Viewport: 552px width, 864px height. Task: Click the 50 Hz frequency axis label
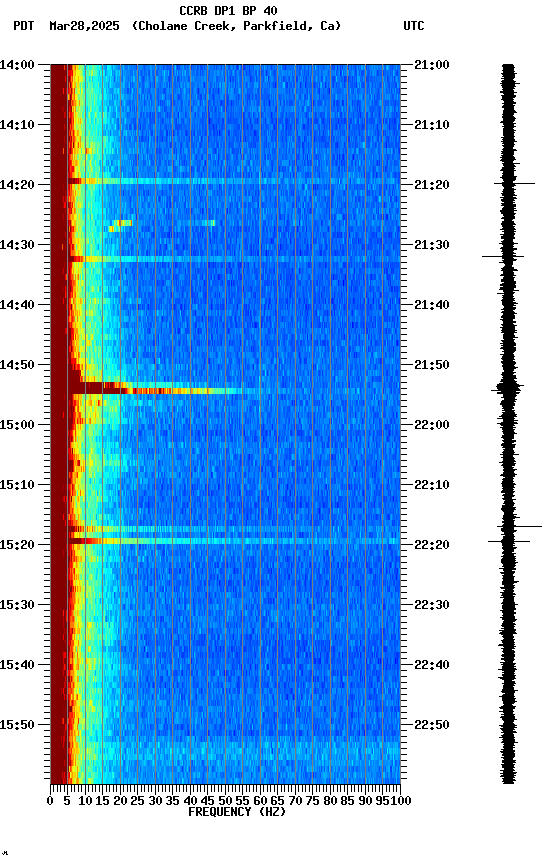(x=225, y=801)
